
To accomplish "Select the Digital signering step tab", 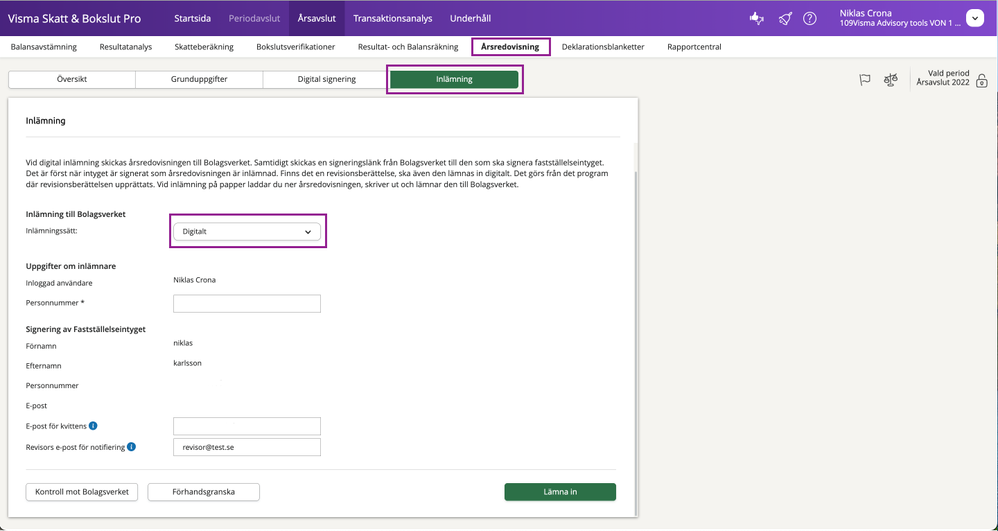I will click(326, 79).
